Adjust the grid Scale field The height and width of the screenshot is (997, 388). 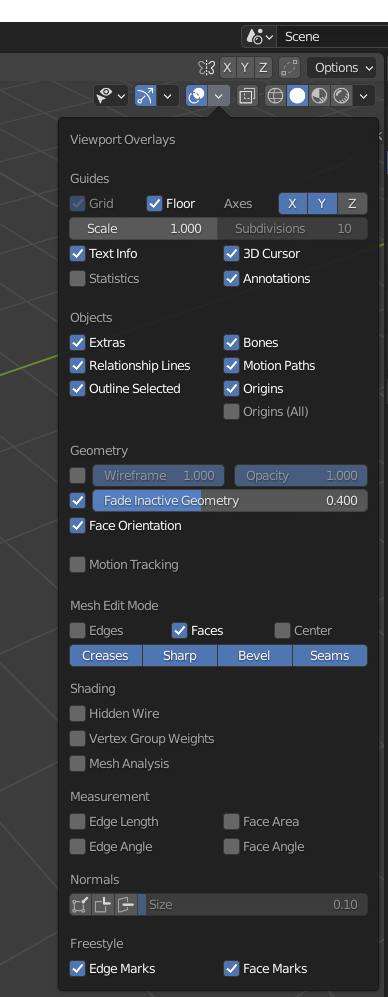(144, 228)
